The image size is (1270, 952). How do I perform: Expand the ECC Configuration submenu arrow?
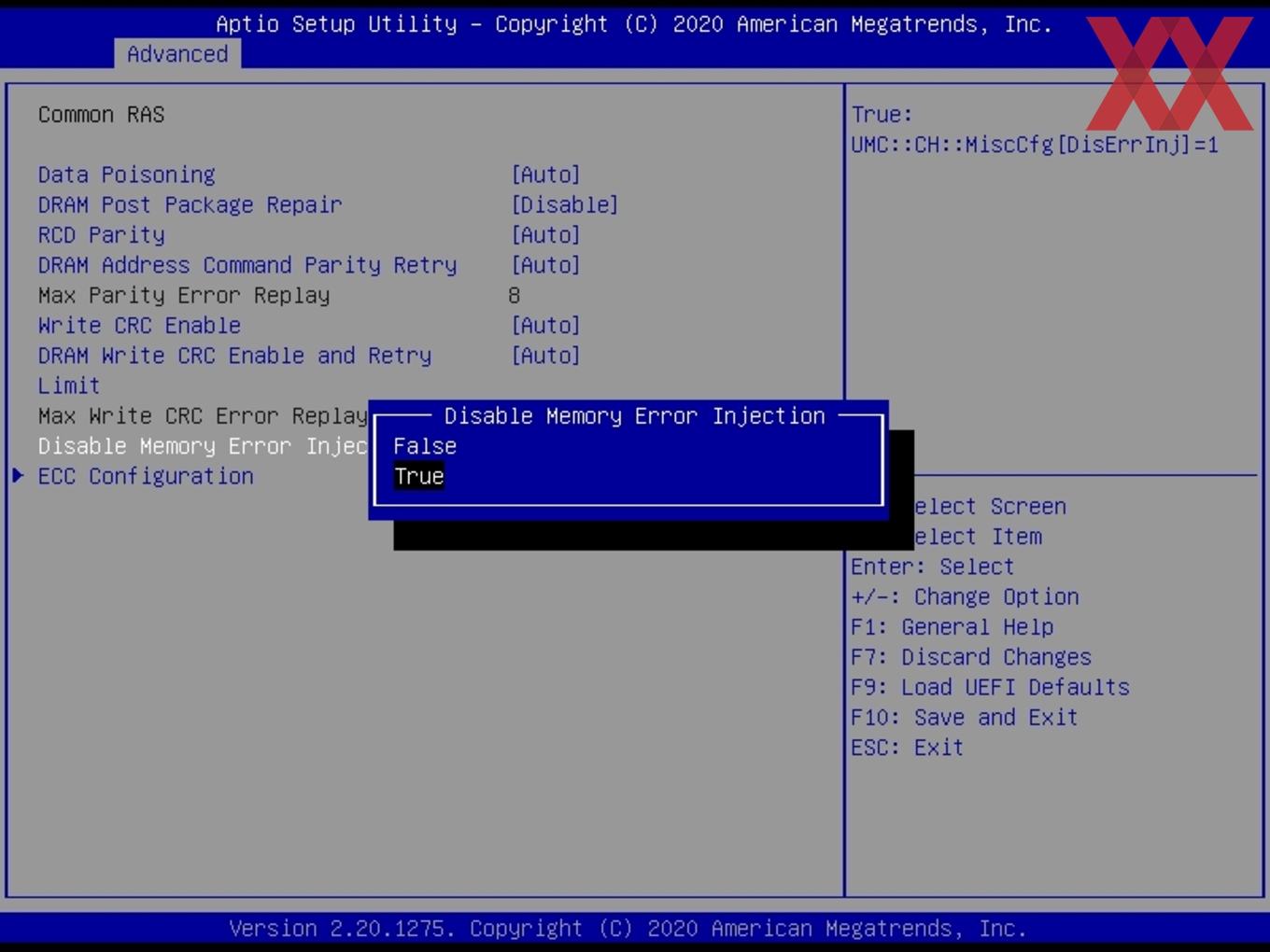pyautogui.click(x=18, y=476)
